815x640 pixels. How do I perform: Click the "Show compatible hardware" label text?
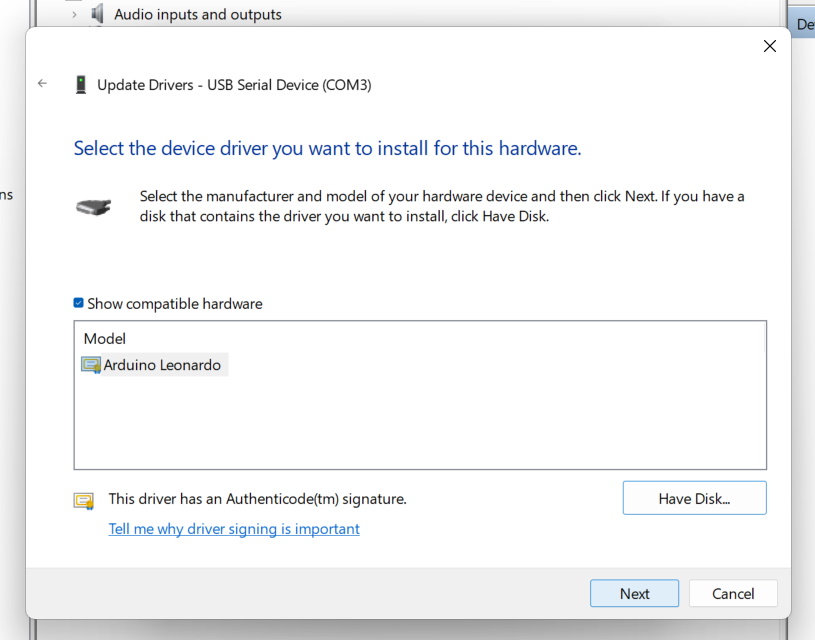click(x=174, y=304)
